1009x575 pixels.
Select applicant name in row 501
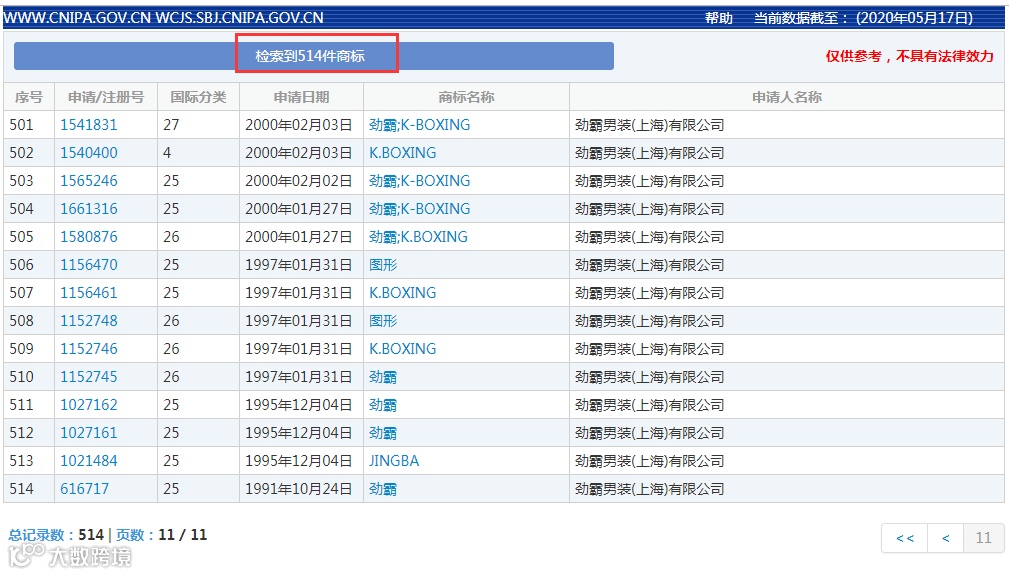649,125
